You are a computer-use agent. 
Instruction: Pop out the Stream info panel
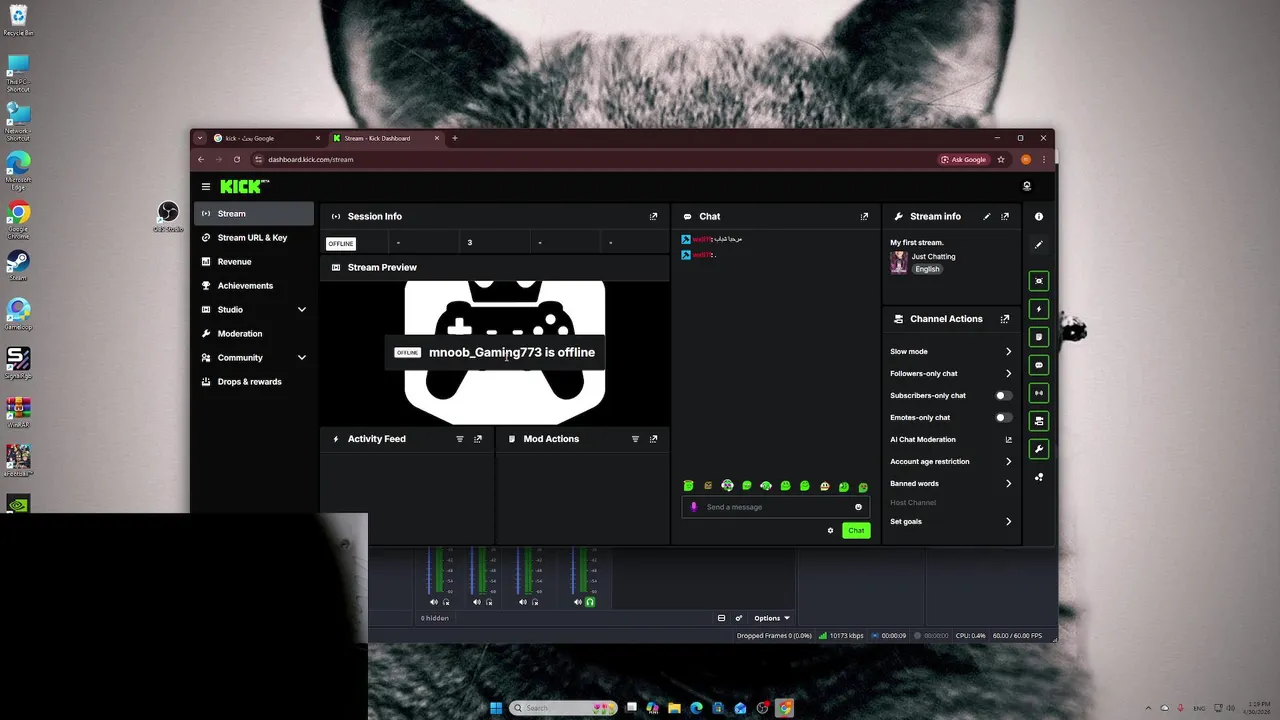pyautogui.click(x=1005, y=216)
